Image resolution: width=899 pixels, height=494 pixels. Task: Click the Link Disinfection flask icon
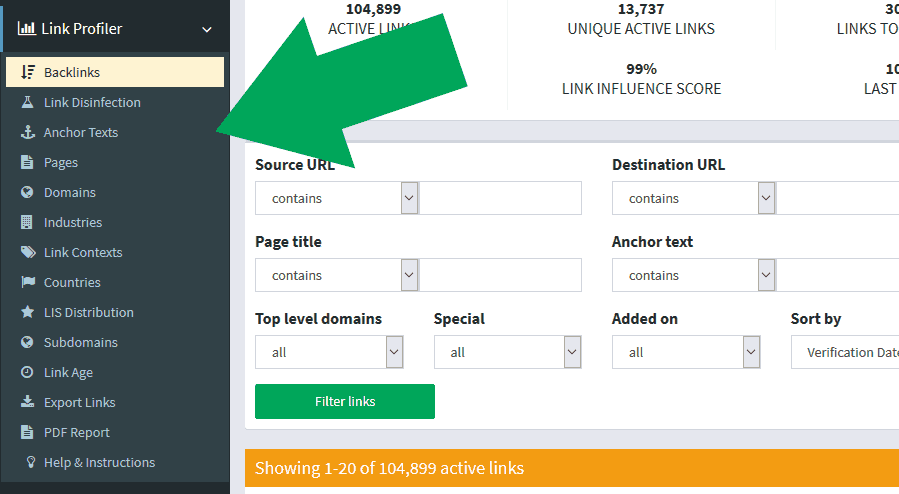tap(27, 102)
